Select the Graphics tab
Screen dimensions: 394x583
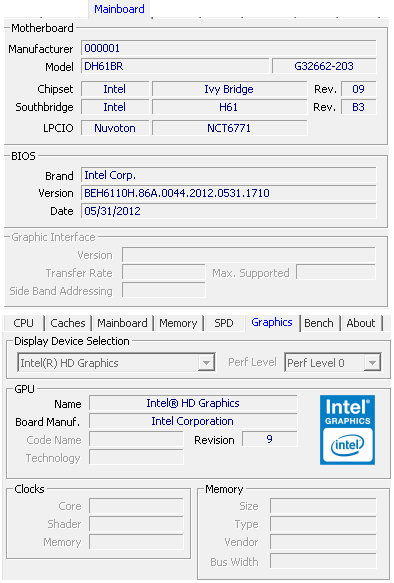[272, 322]
